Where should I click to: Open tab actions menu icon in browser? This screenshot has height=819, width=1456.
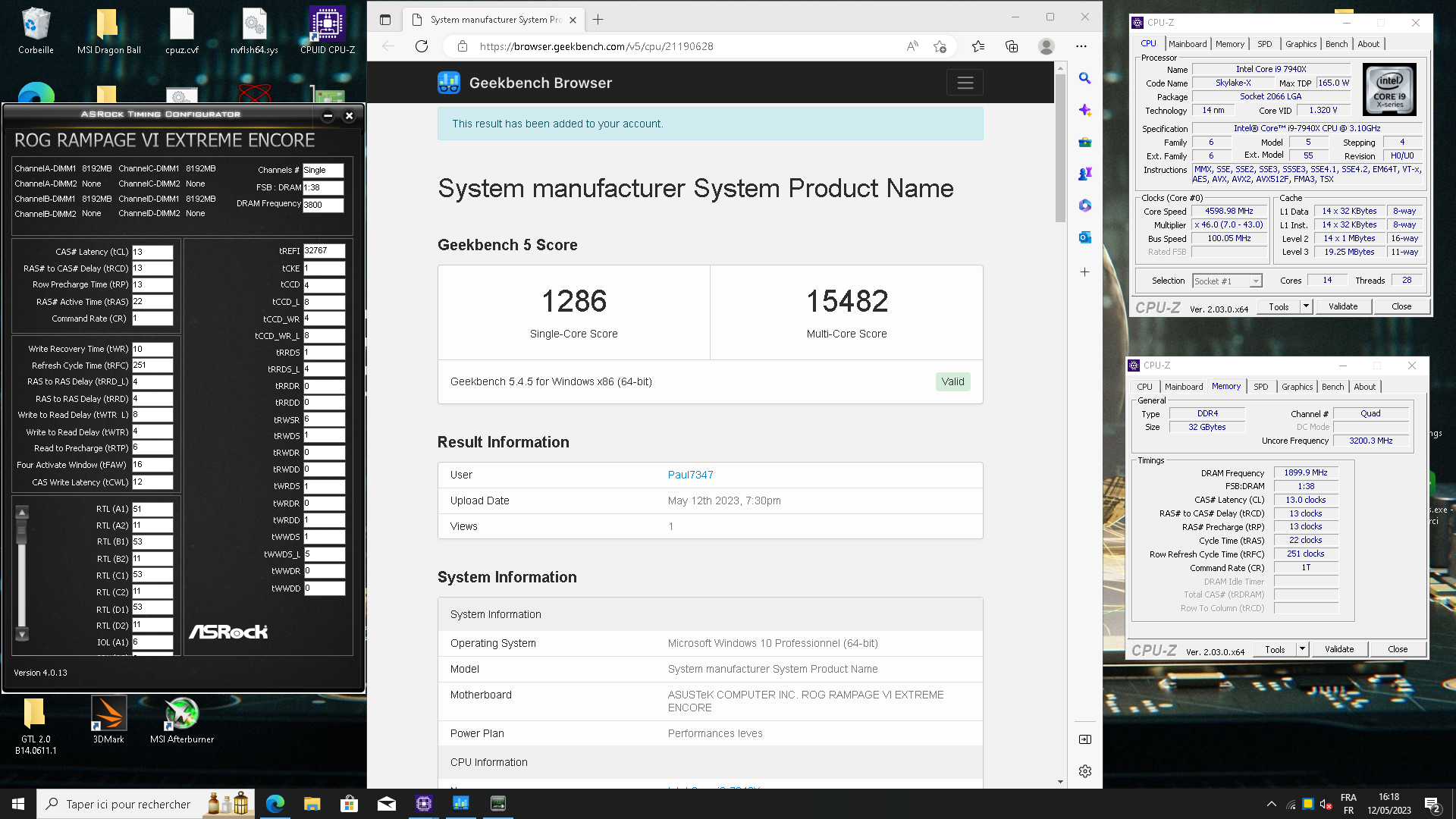[x=385, y=20]
